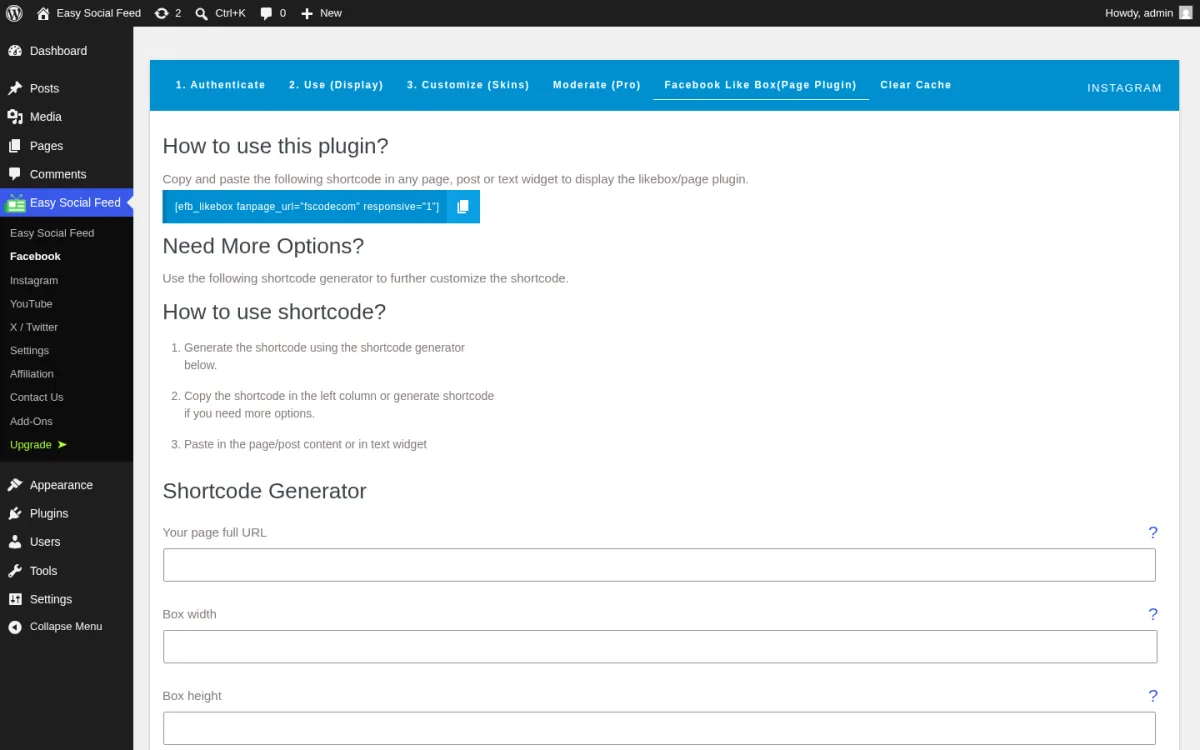
Task: Open the Dashboard menu item
Action: [58, 51]
